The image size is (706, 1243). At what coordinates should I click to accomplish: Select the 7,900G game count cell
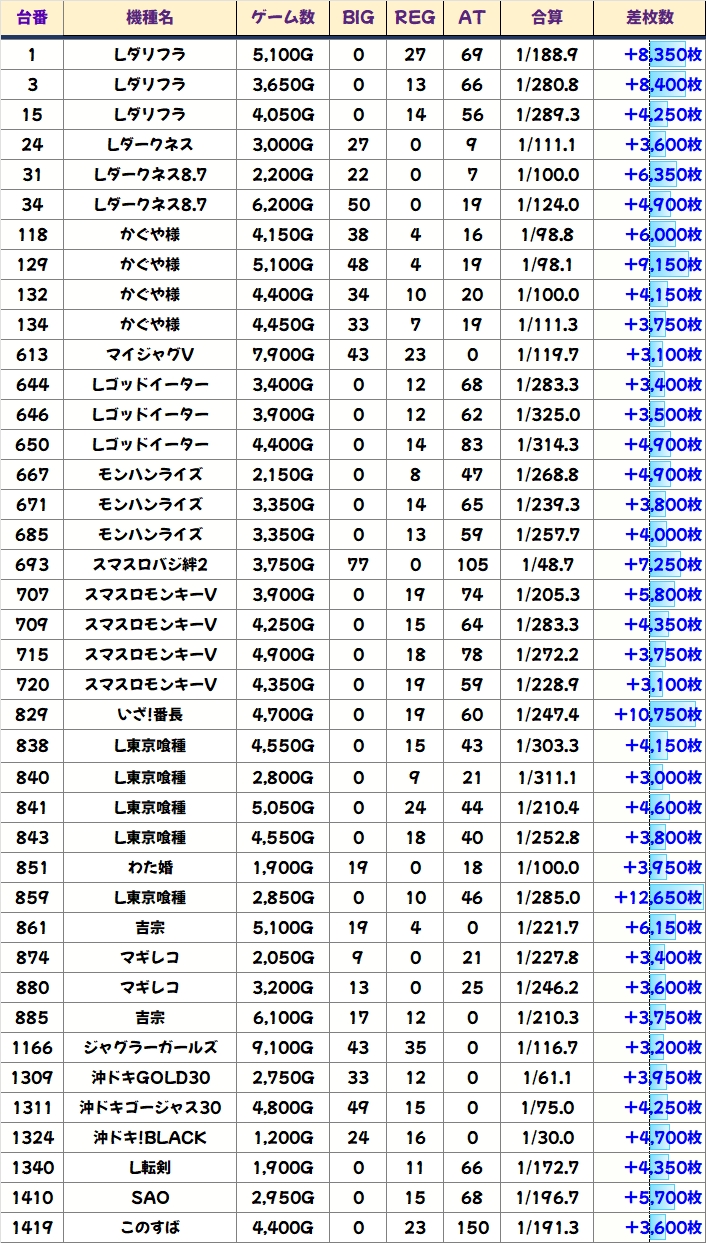tap(283, 354)
